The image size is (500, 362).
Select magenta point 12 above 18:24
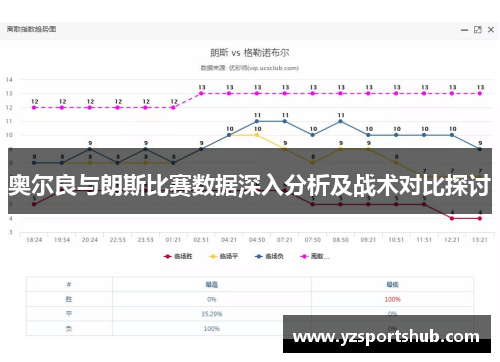click(34, 108)
